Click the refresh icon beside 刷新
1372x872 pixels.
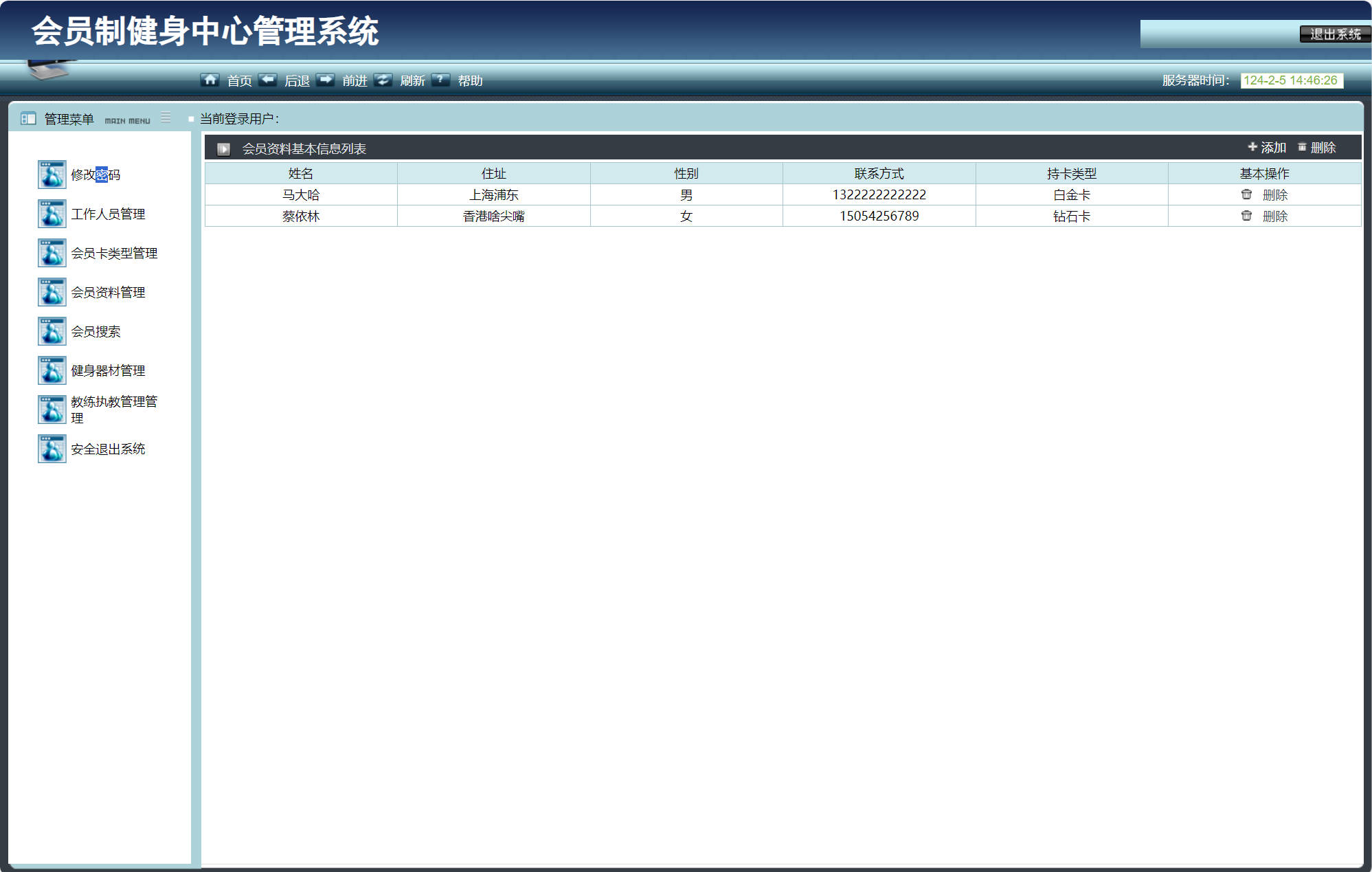(x=383, y=80)
